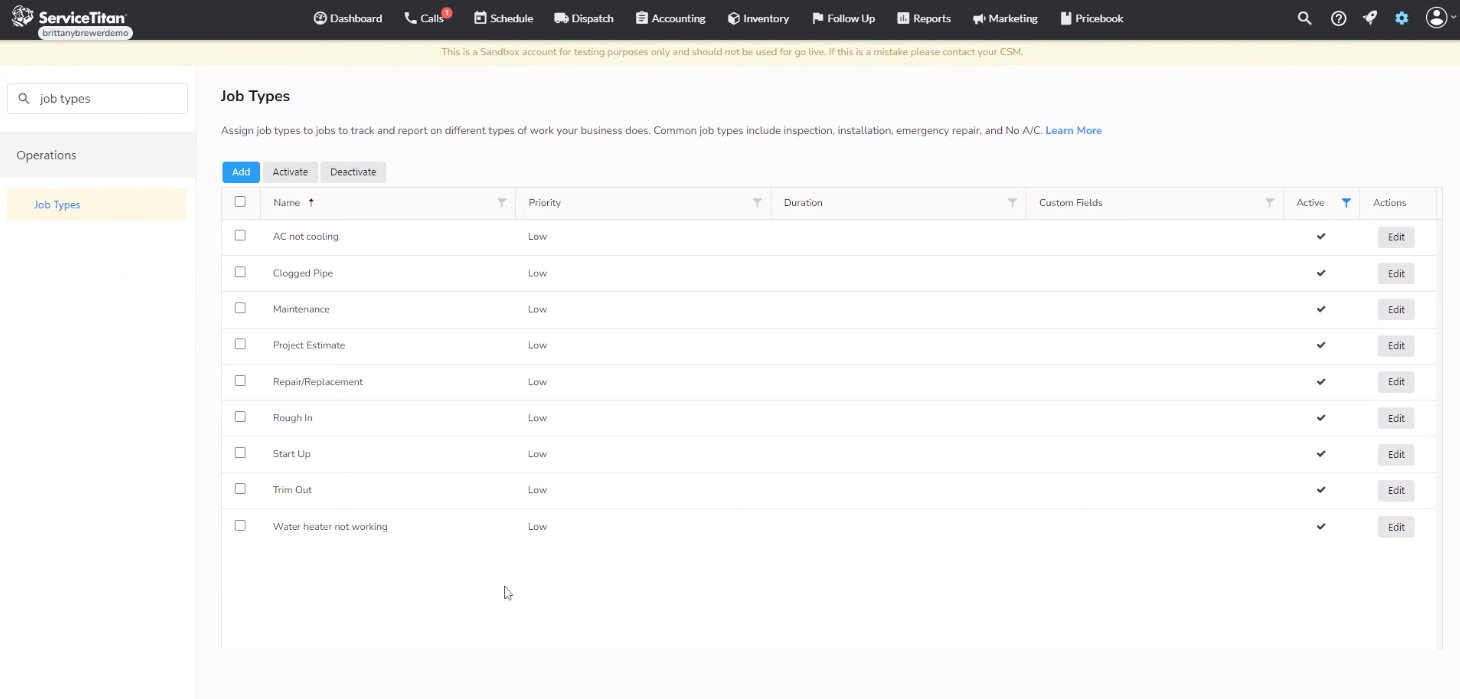Open the Learn More link

tap(1073, 130)
